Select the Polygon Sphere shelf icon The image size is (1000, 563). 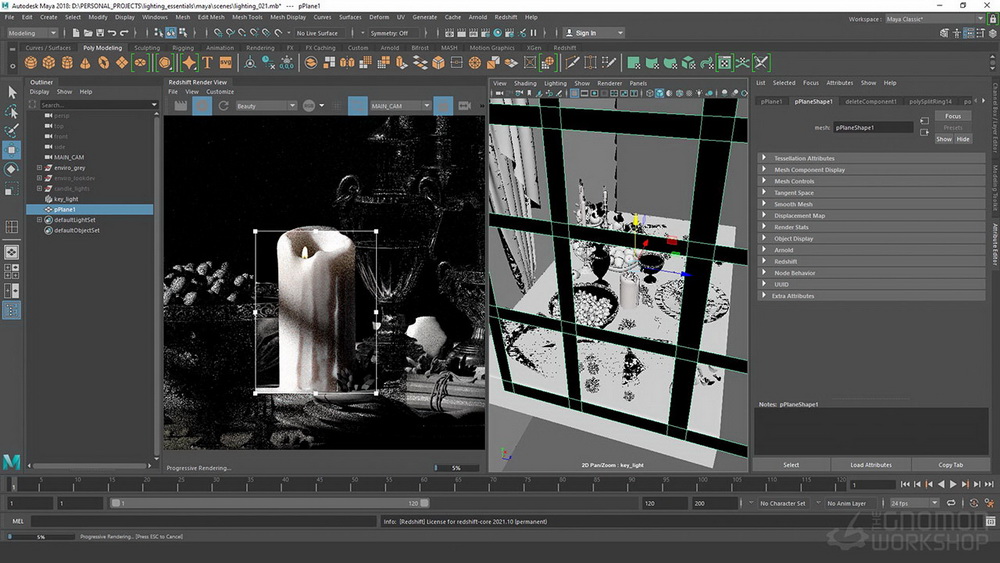(x=31, y=62)
